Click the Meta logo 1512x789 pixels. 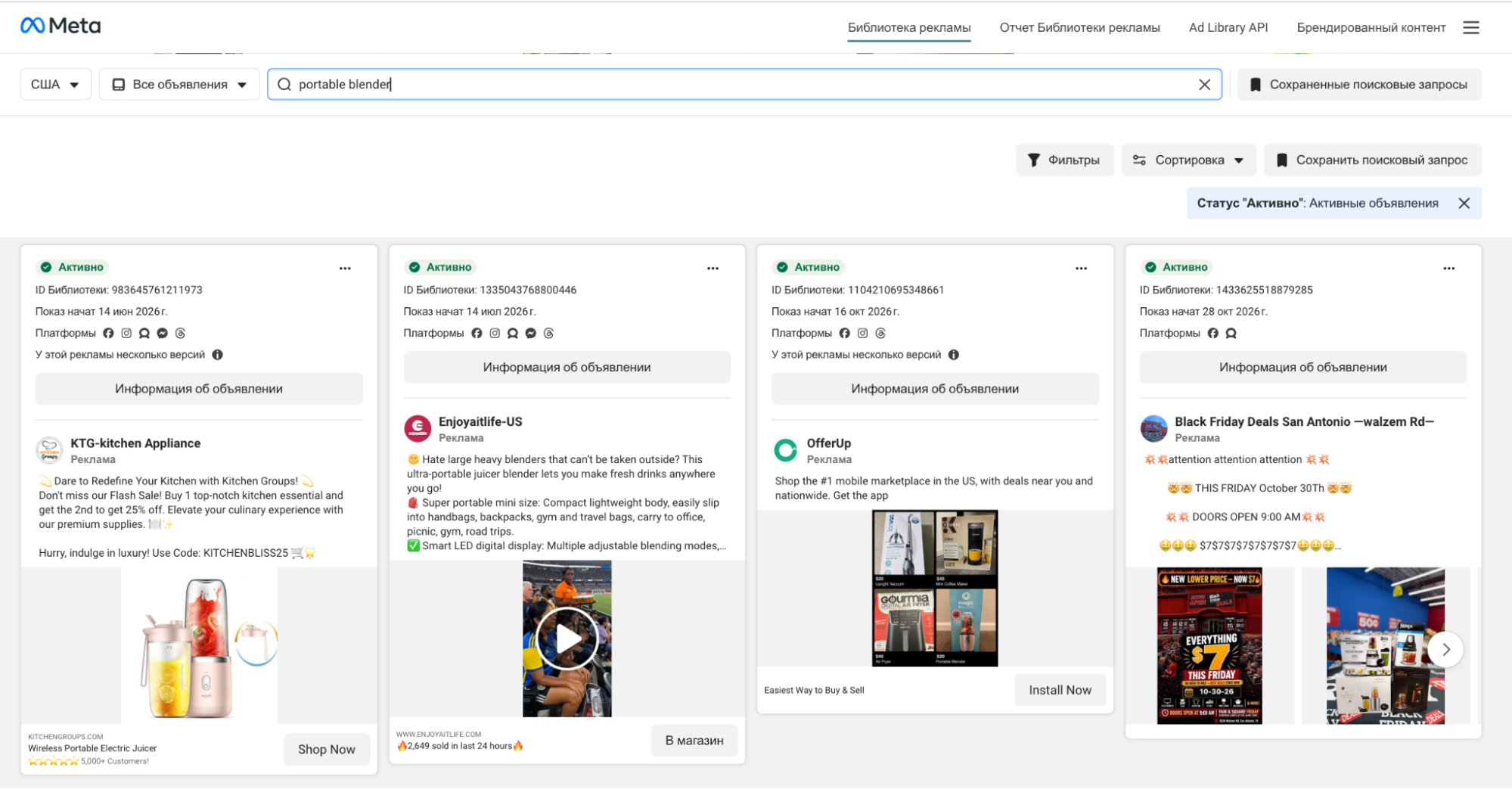[61, 26]
